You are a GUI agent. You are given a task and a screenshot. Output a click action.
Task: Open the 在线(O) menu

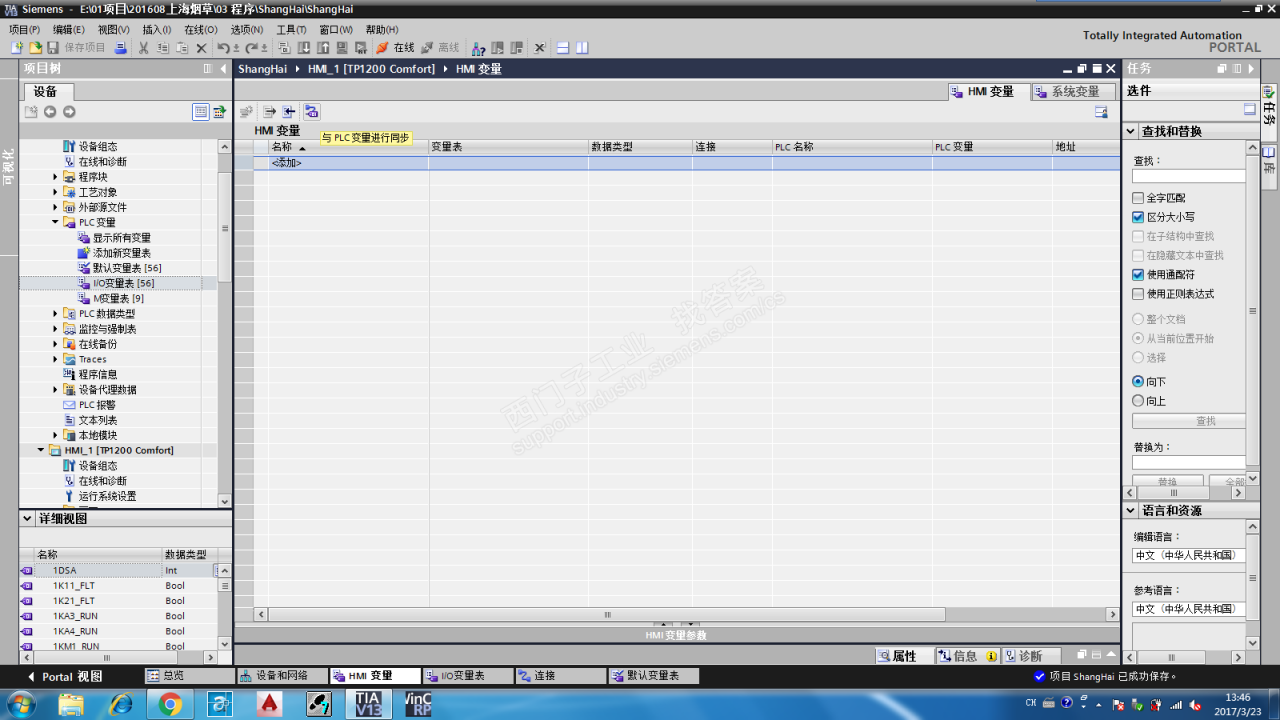[201, 30]
